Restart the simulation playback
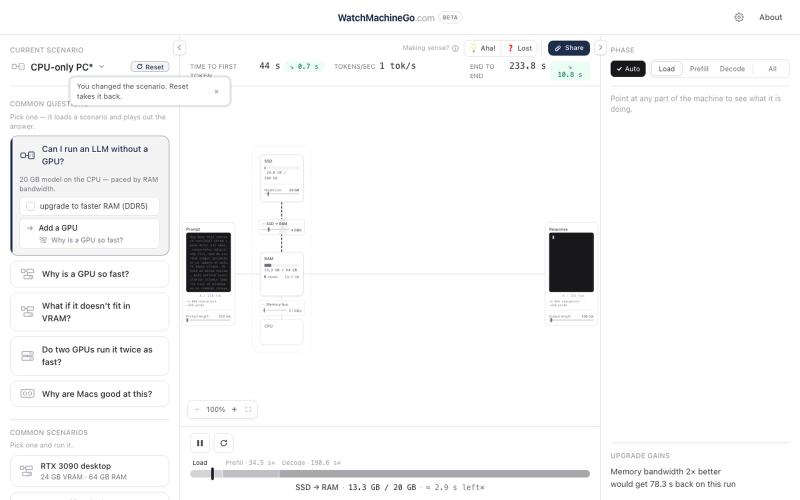This screenshot has width=800, height=500. [223, 443]
